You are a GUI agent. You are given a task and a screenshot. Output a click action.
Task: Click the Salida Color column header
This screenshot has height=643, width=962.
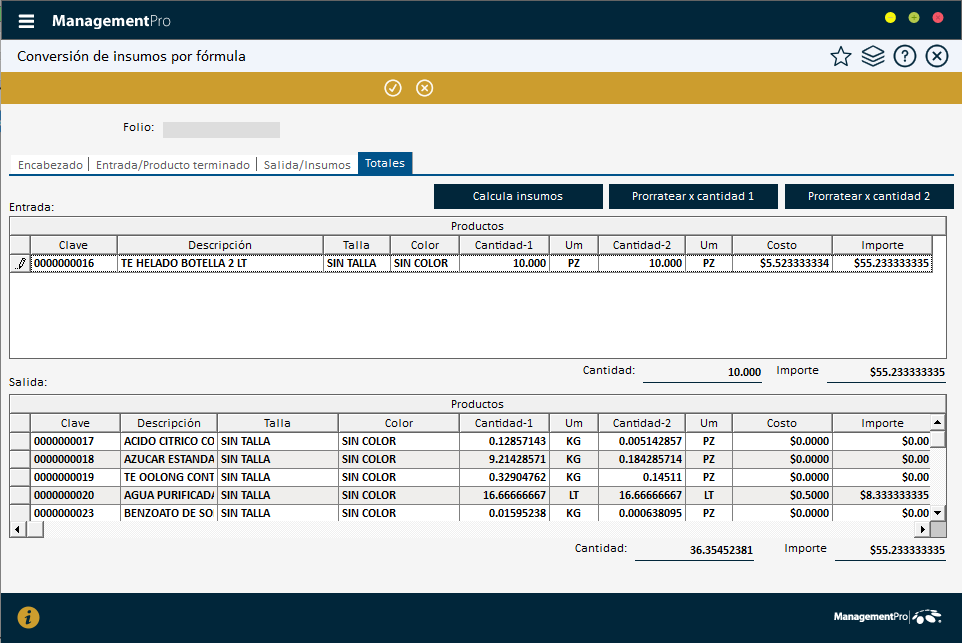pyautogui.click(x=399, y=423)
